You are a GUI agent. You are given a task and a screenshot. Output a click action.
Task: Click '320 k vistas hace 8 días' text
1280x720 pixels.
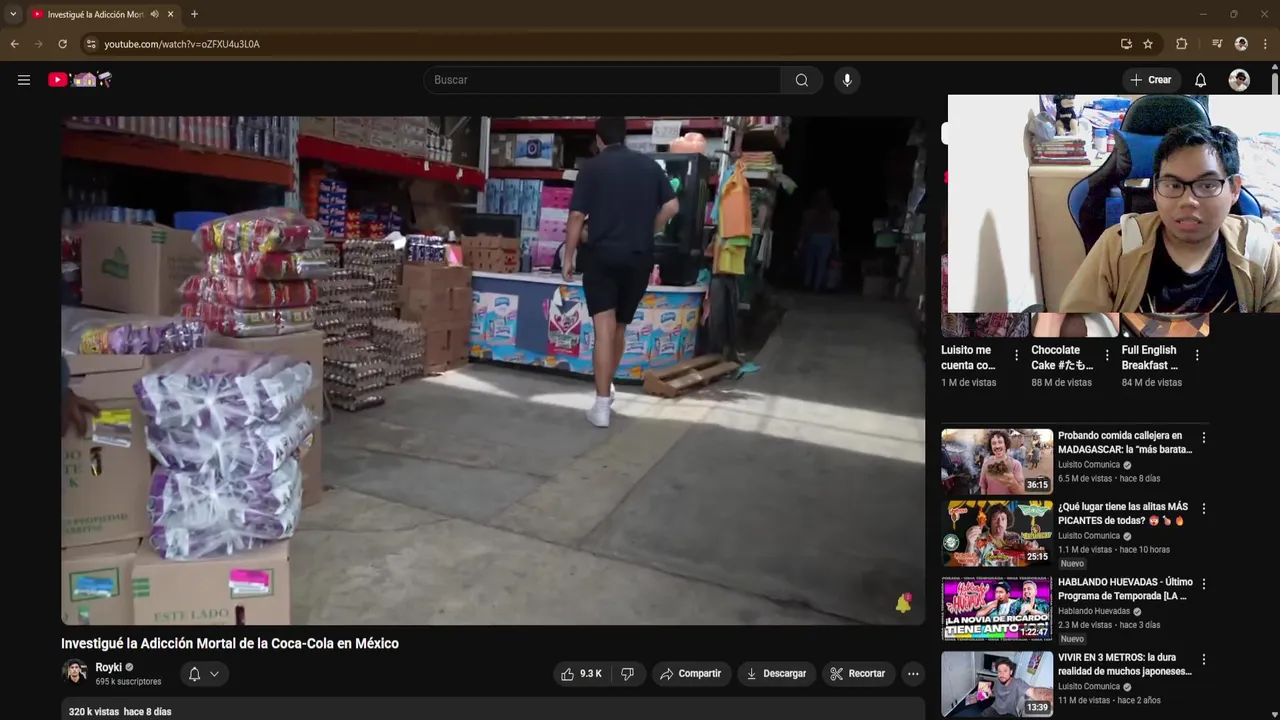coord(120,712)
